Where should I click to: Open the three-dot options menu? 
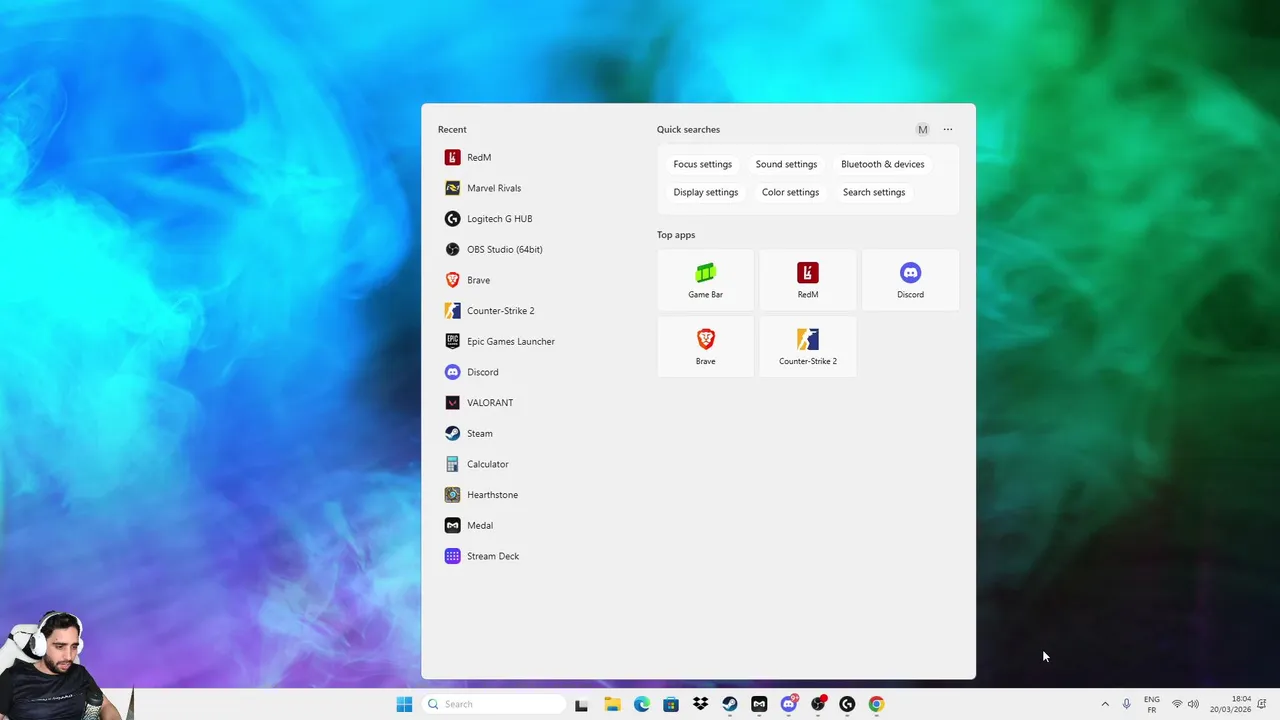point(948,129)
